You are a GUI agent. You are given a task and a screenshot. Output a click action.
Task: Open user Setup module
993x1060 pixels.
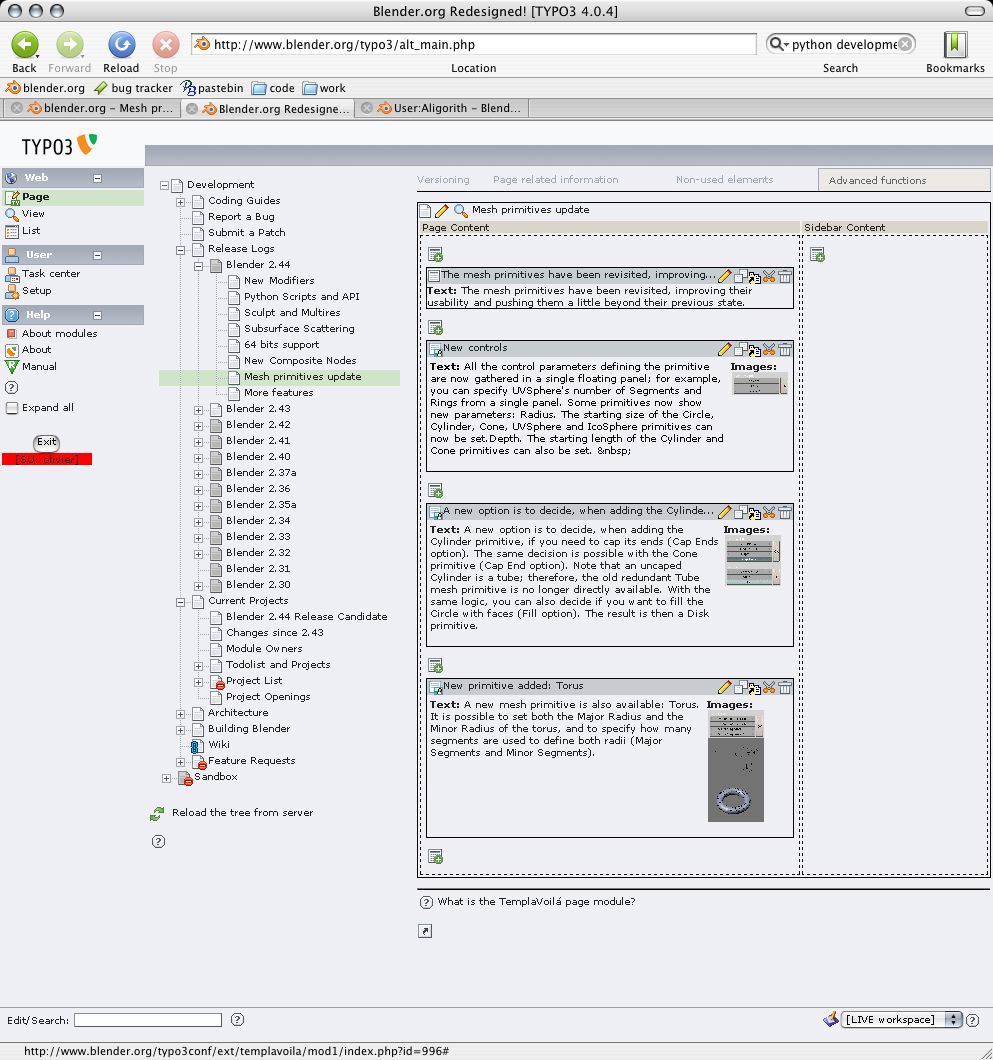point(37,291)
